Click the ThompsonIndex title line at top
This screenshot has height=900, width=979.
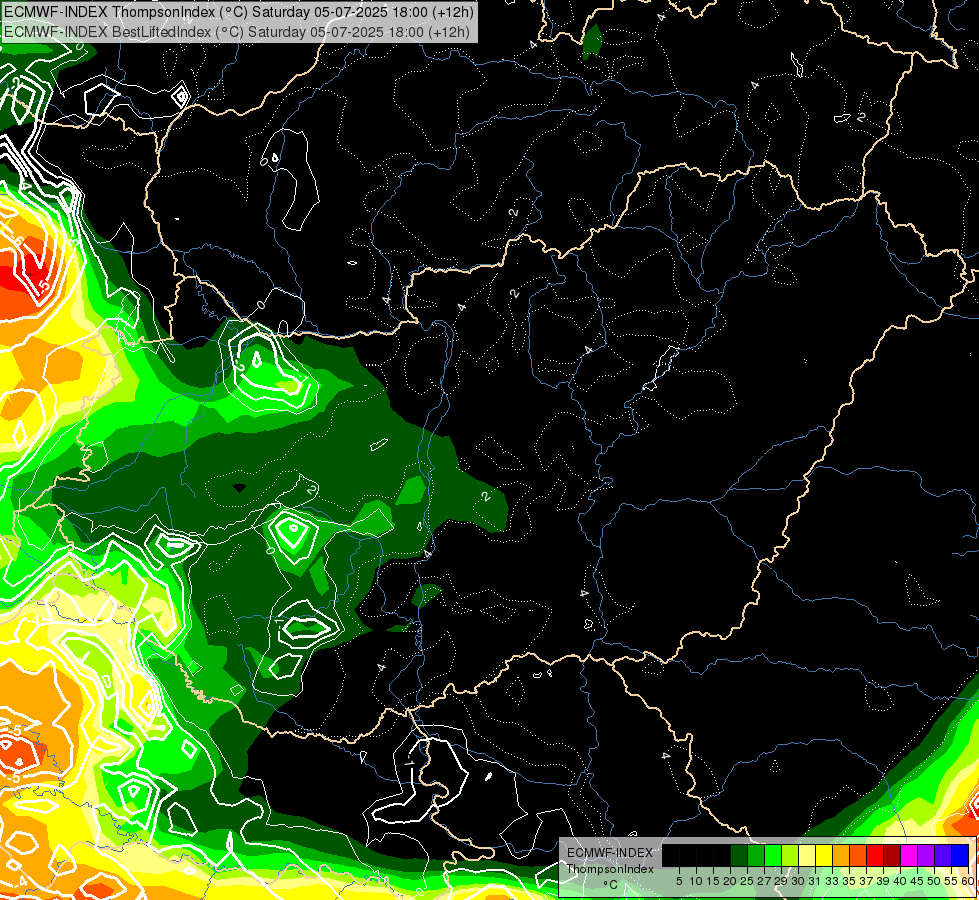[238, 12]
